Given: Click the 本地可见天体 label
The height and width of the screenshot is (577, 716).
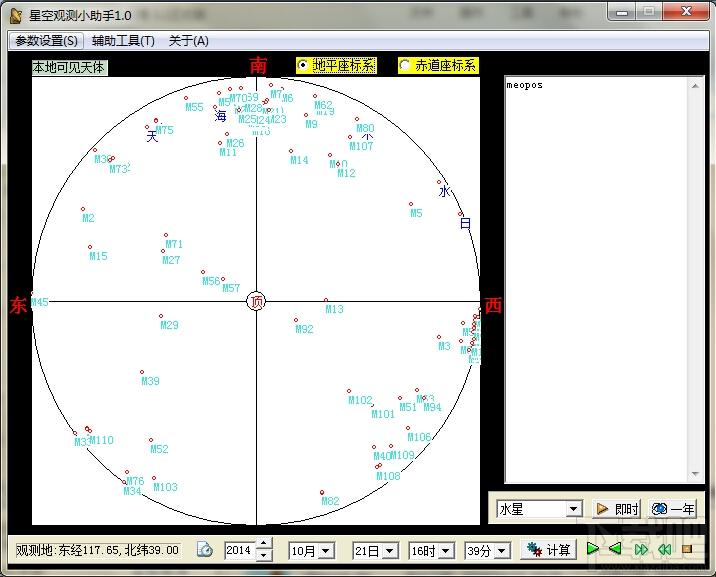Looking at the screenshot, I should click(x=69, y=68).
